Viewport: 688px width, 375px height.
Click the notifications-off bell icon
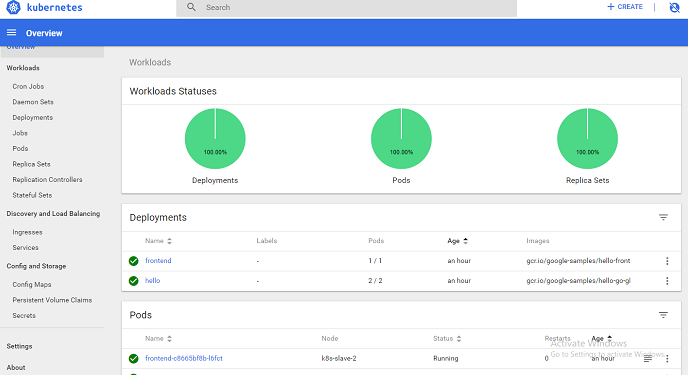tap(674, 7)
